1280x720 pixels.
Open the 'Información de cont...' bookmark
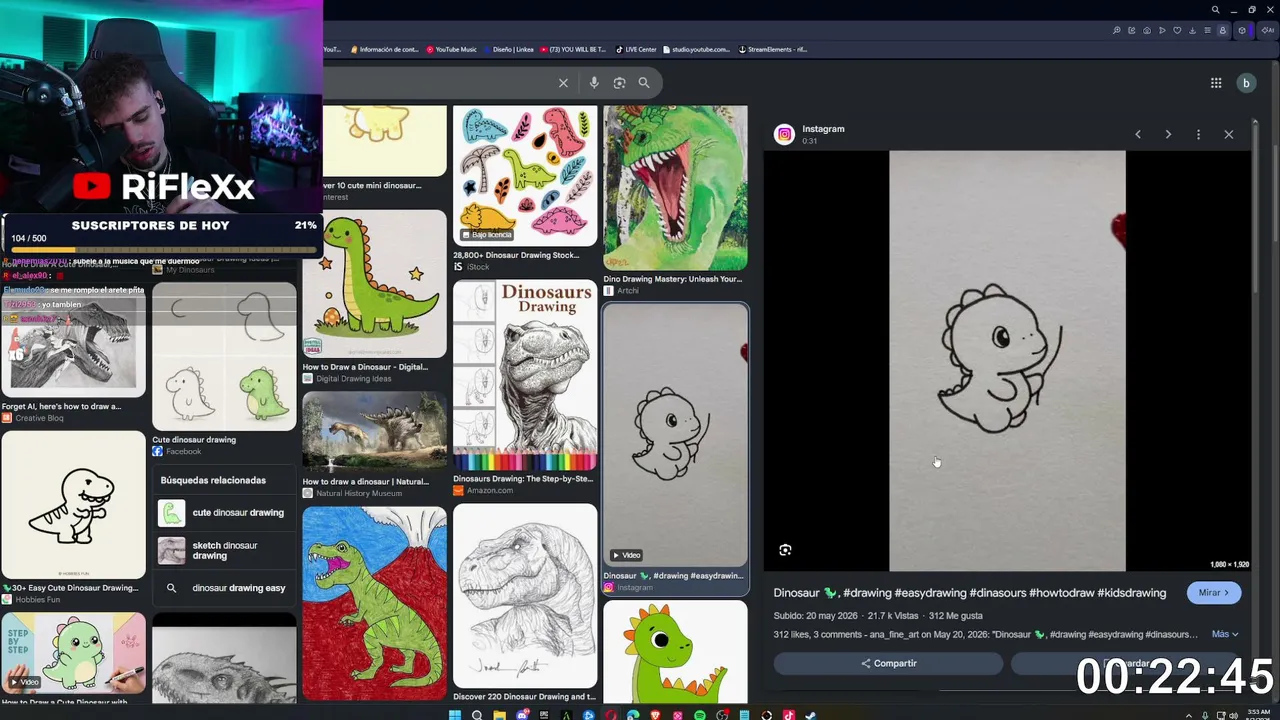(383, 49)
